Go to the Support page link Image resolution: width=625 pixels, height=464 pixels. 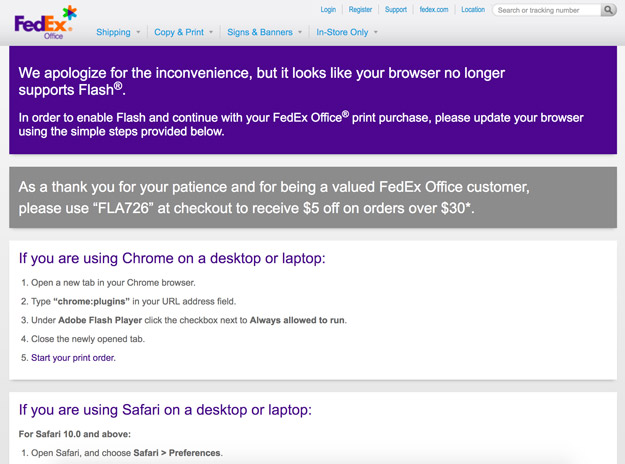(x=396, y=10)
